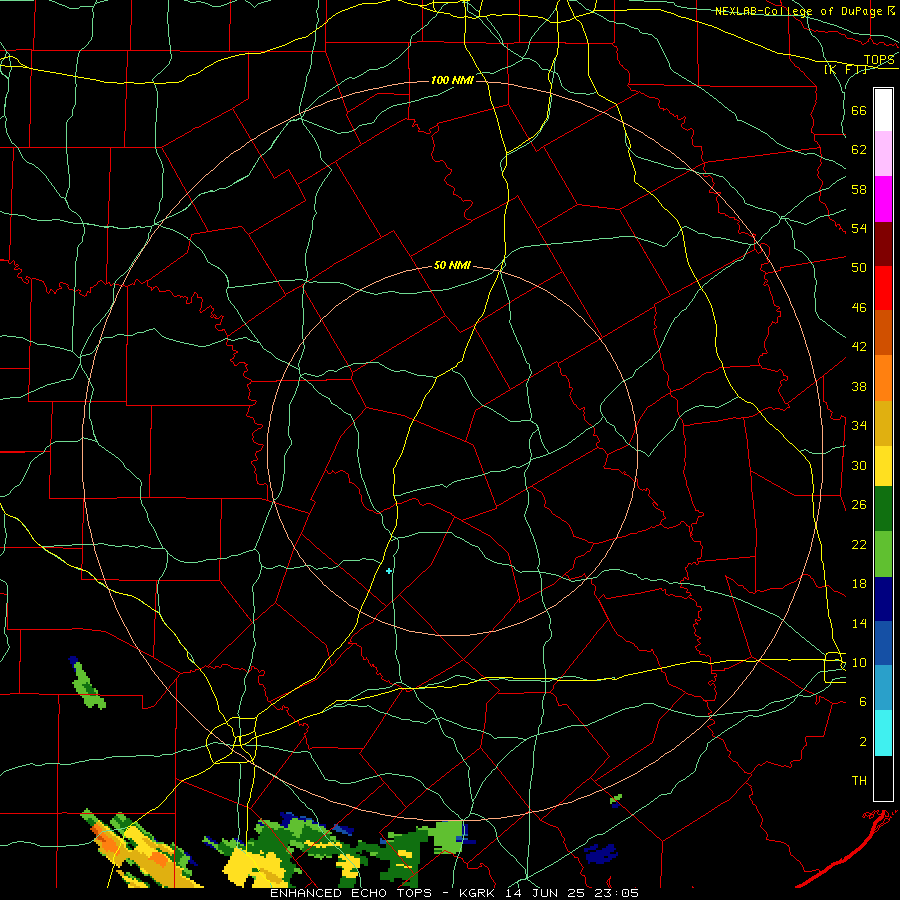
Task: Pick the cyan color band in the legend
Action: 883,733
